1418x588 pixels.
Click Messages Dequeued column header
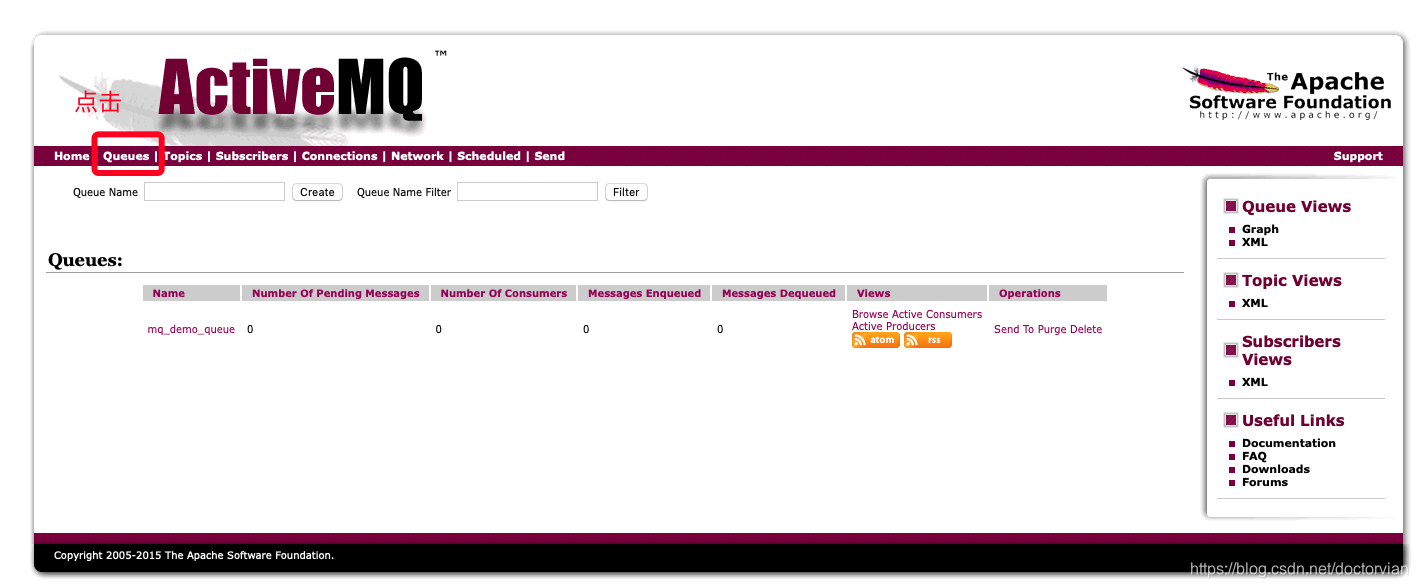pyautogui.click(x=779, y=293)
